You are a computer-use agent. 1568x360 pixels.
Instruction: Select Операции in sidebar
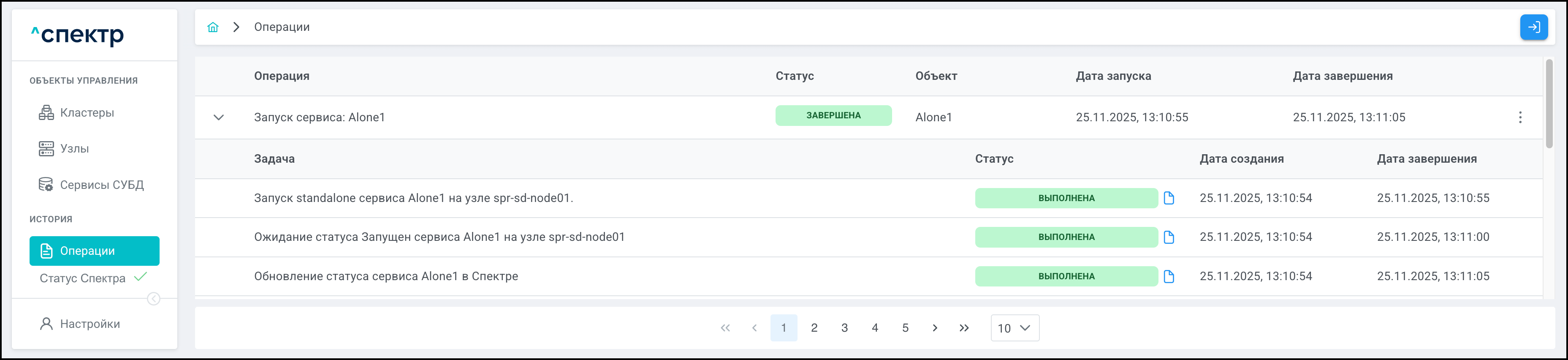pos(94,251)
